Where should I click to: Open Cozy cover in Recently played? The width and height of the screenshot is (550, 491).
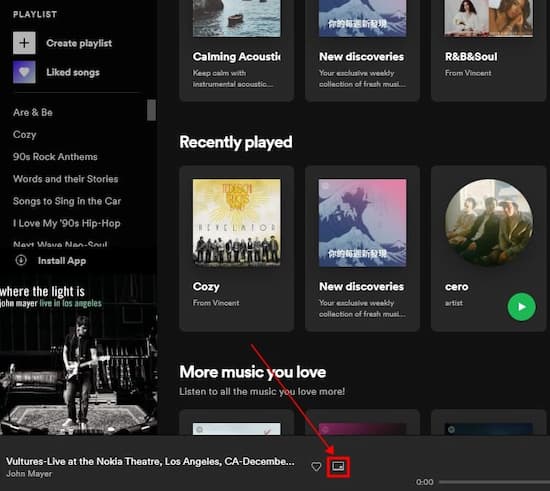pyautogui.click(x=236, y=223)
